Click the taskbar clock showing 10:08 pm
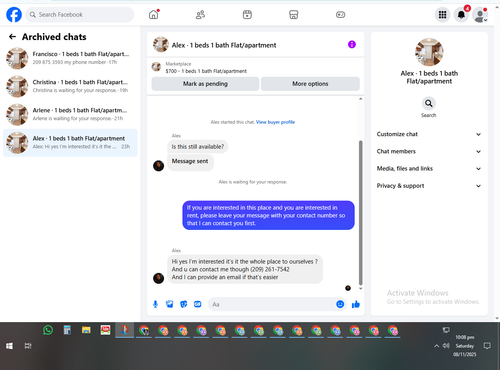This screenshot has width=500, height=370. (x=465, y=346)
